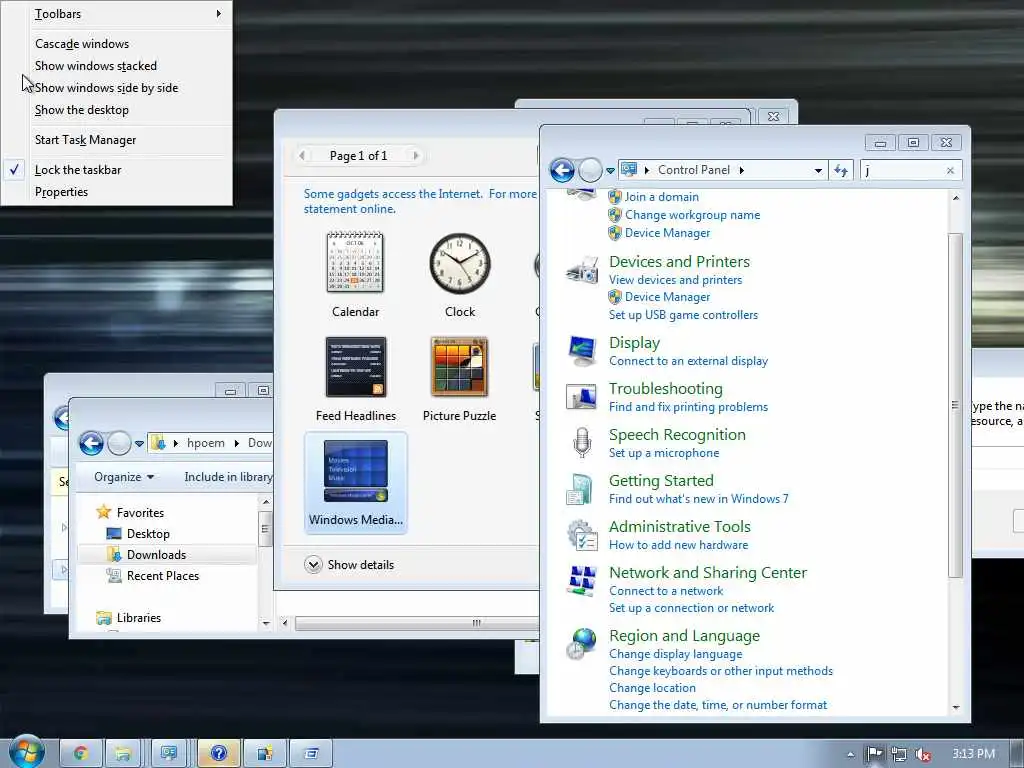Viewport: 1024px width, 768px height.
Task: Go to next gadget page
Action: point(416,155)
